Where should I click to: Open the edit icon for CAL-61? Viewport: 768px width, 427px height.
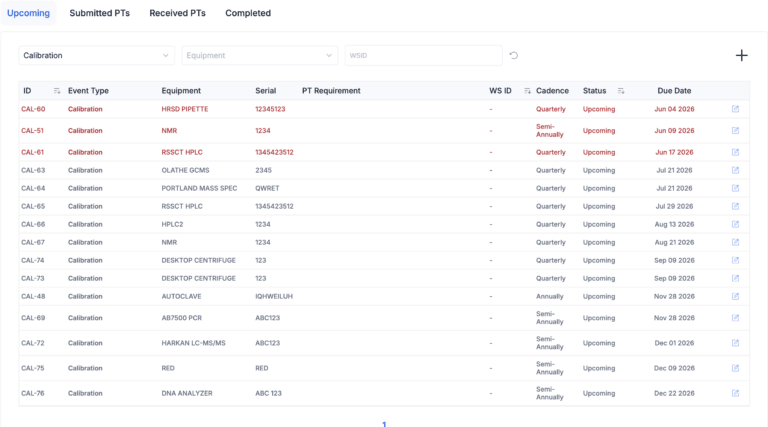click(x=735, y=152)
